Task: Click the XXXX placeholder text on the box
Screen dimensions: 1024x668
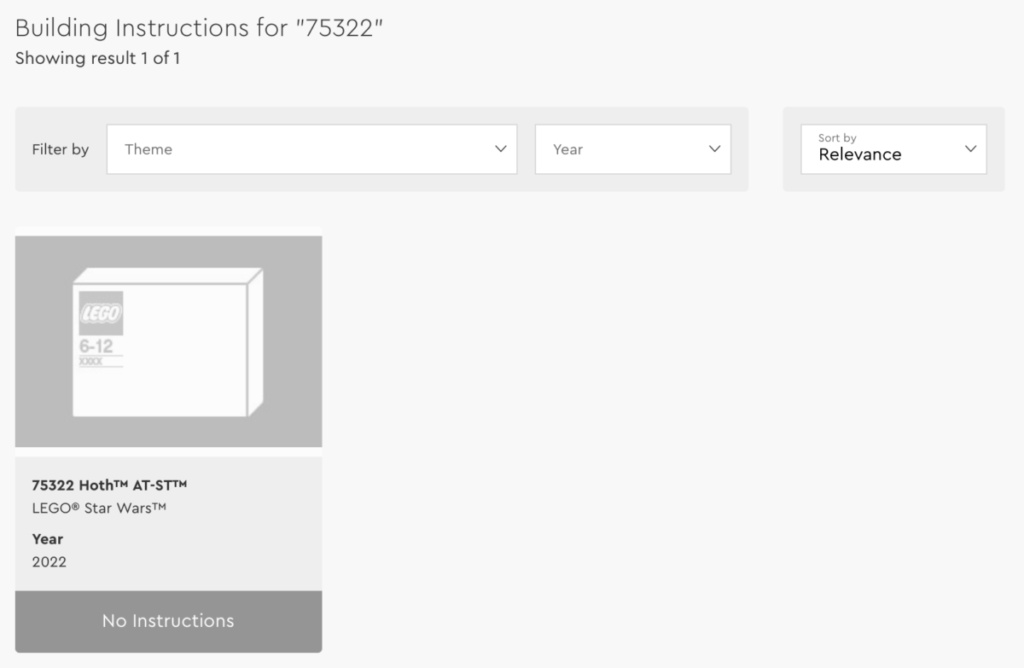Action: tap(91, 361)
